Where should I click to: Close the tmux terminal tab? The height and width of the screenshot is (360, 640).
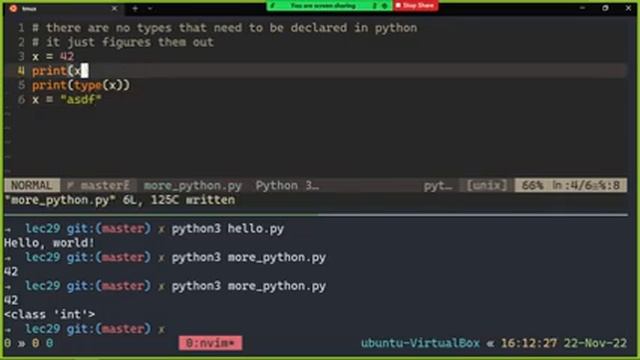point(114,8)
